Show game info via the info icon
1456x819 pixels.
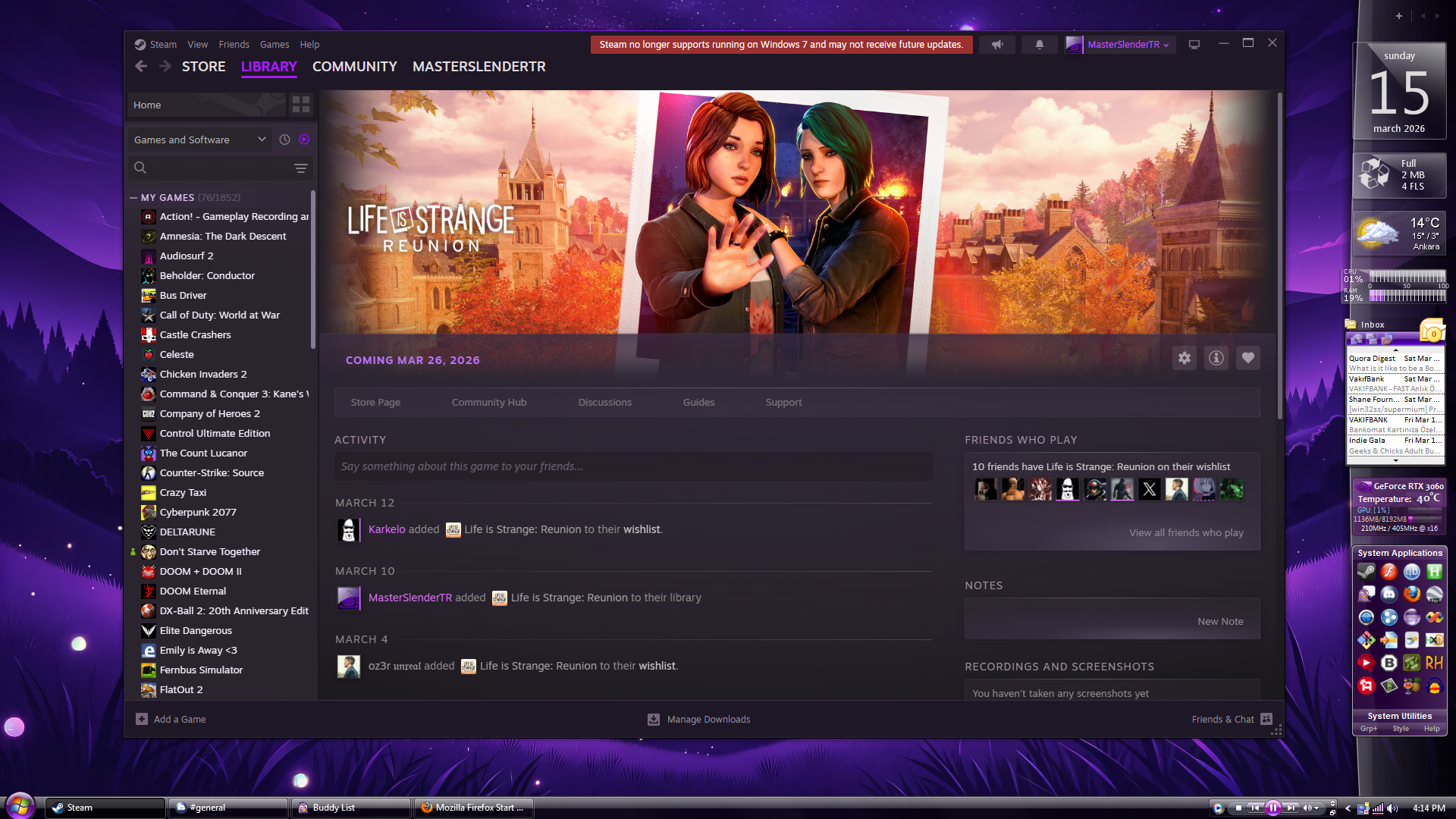(1216, 358)
